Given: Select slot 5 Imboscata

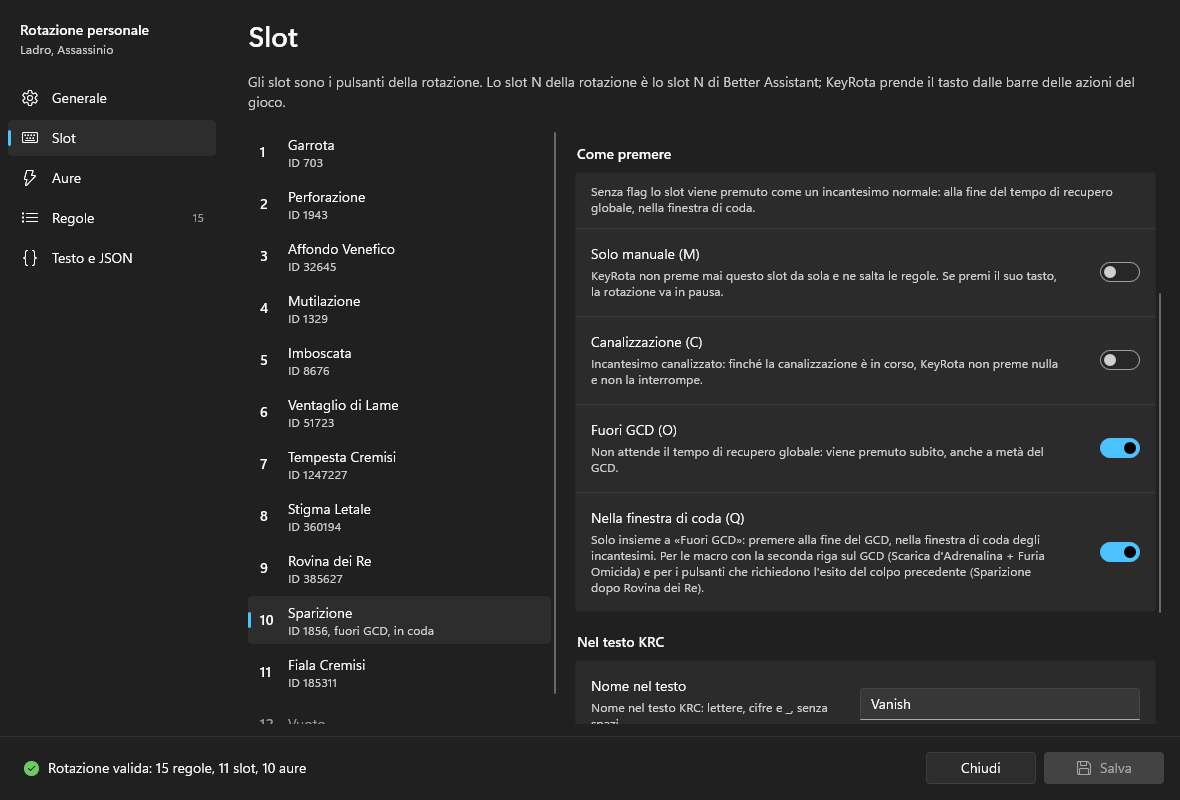Looking at the screenshot, I should pos(399,360).
